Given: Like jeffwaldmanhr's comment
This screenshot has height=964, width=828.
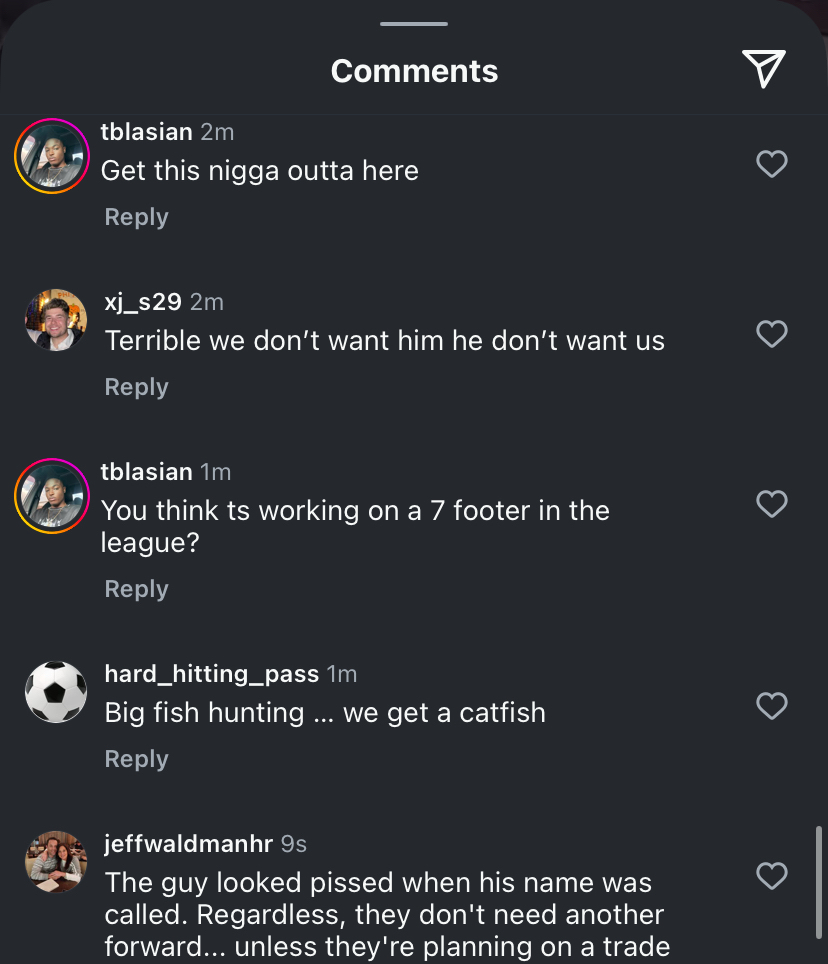Looking at the screenshot, I should [771, 876].
